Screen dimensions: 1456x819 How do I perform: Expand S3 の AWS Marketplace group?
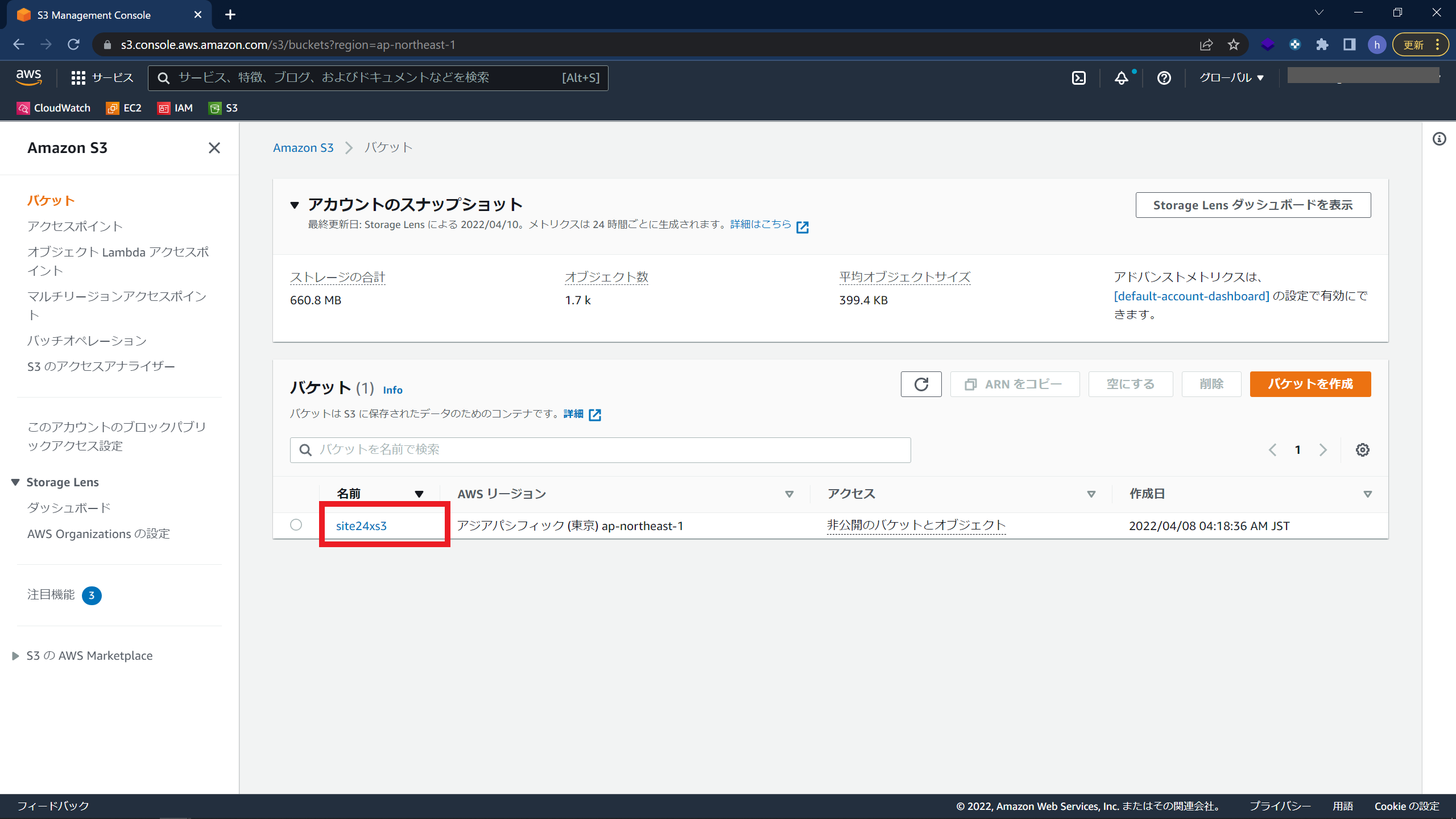pos(15,656)
